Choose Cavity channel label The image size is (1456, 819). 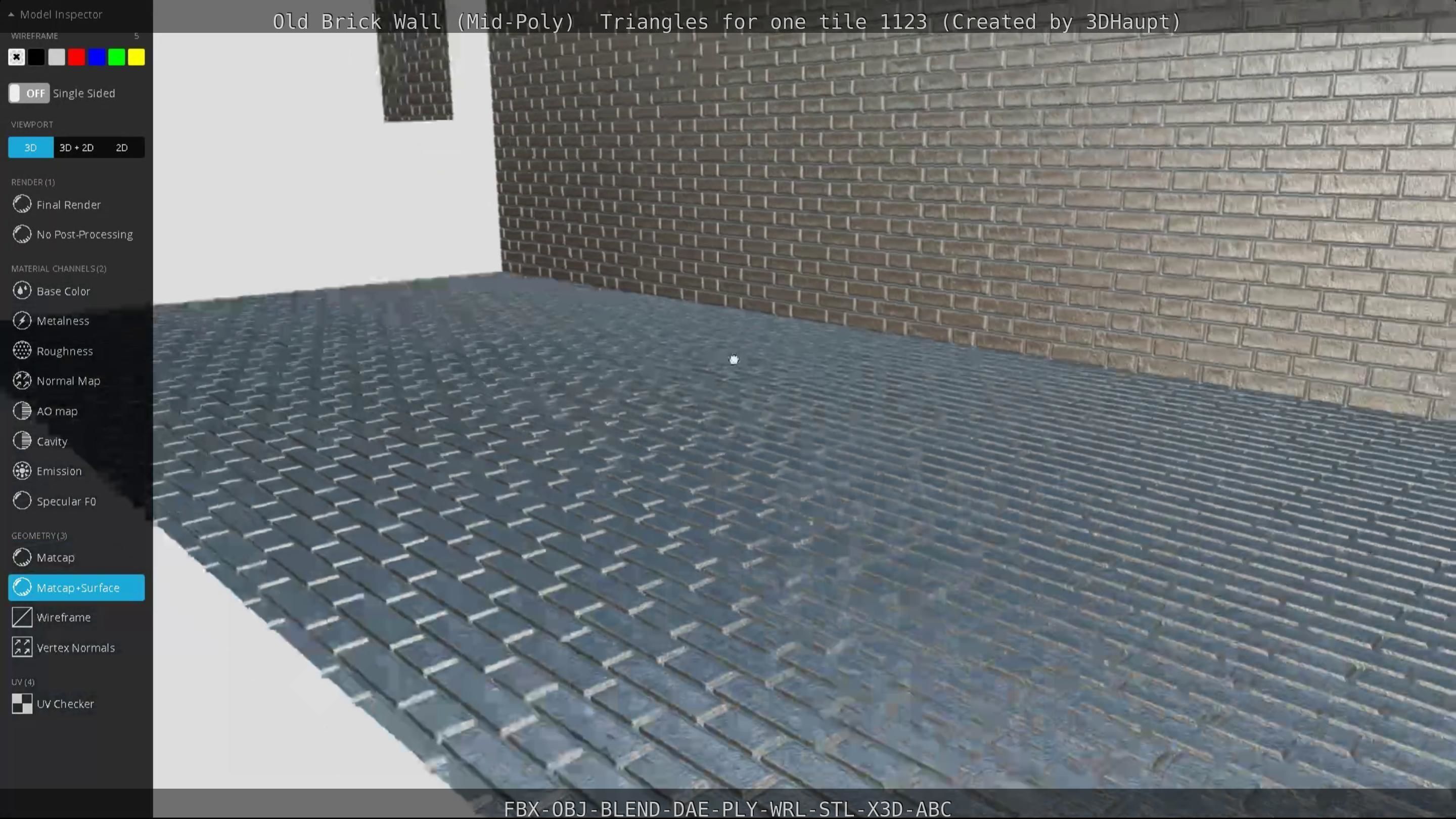[x=52, y=441]
